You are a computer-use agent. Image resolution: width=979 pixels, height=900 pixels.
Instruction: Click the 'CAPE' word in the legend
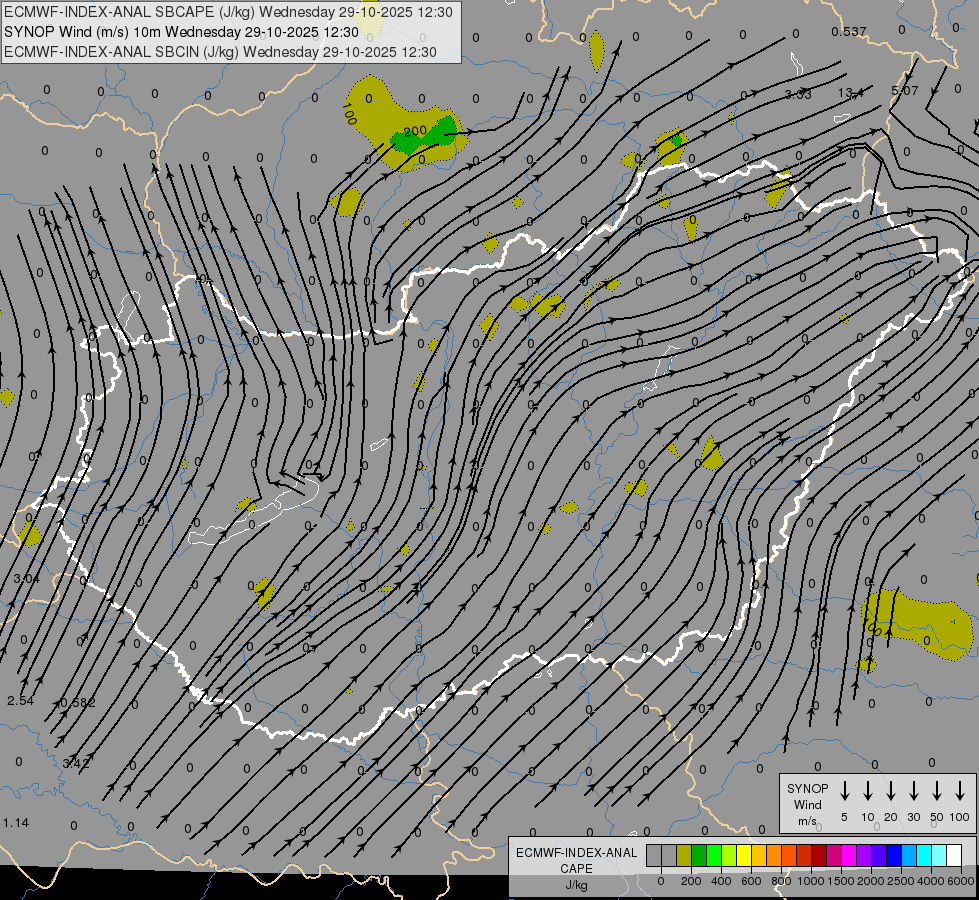576,869
